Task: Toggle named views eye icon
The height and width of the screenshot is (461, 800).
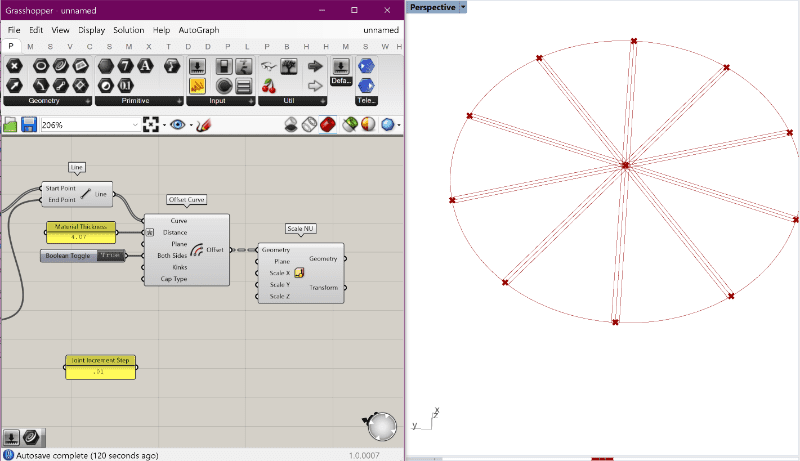Action: pyautogui.click(x=178, y=125)
